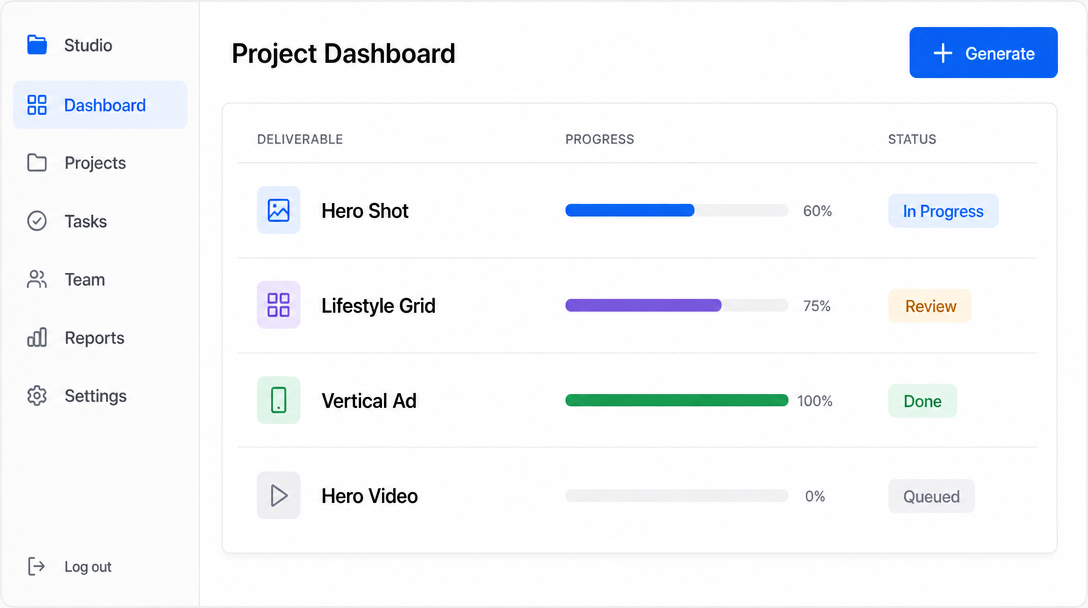Click the DELIVERABLE column header
Screen dimensions: 1088x608
pos(300,140)
